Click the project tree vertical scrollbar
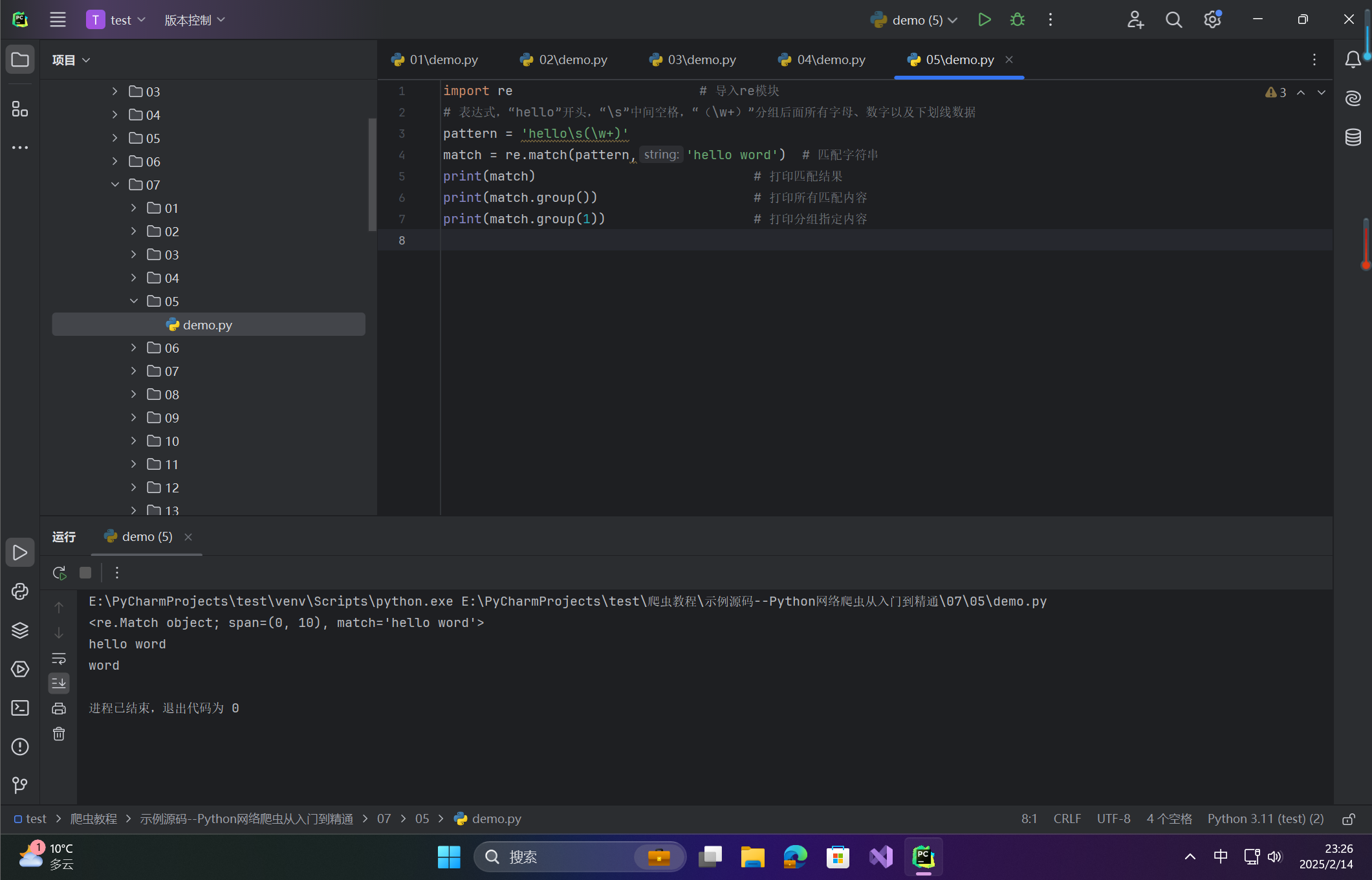This screenshot has width=1372, height=880. point(372,175)
